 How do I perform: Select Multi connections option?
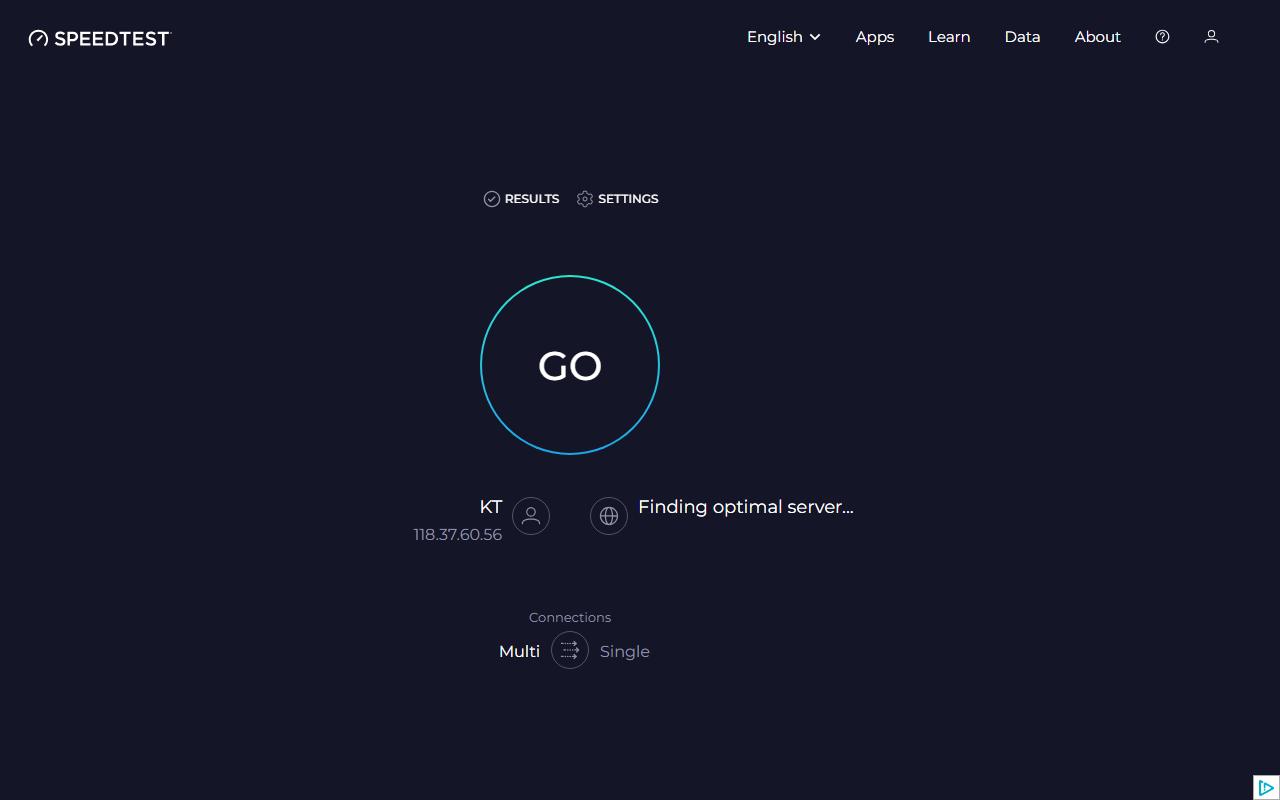[x=519, y=651]
